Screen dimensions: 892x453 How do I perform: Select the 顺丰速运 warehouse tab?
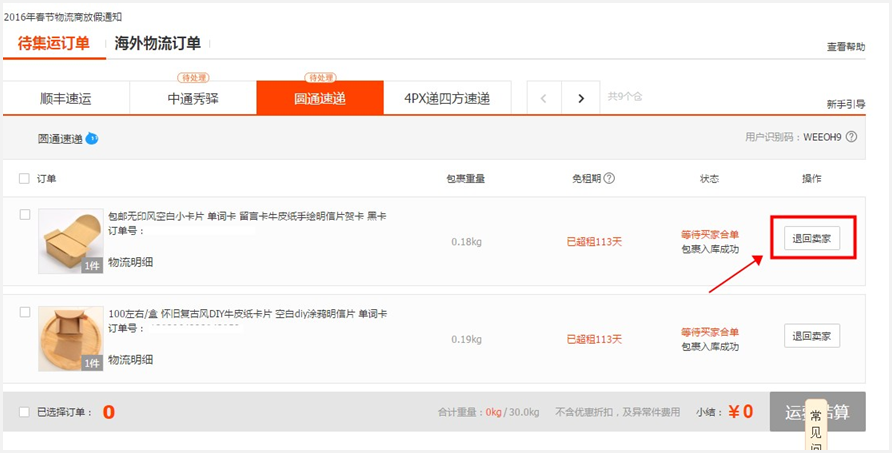[66, 98]
